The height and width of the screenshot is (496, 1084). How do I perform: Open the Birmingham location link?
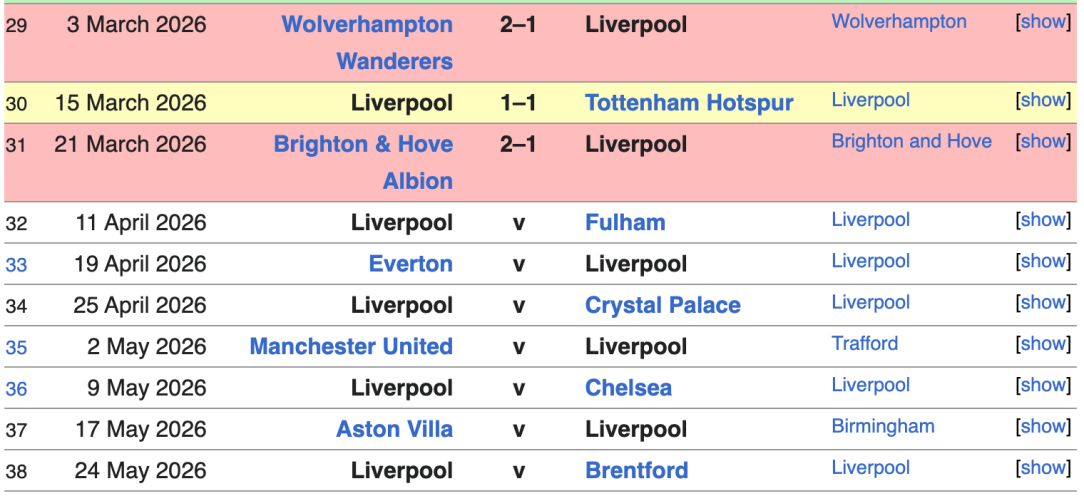pyautogui.click(x=882, y=426)
